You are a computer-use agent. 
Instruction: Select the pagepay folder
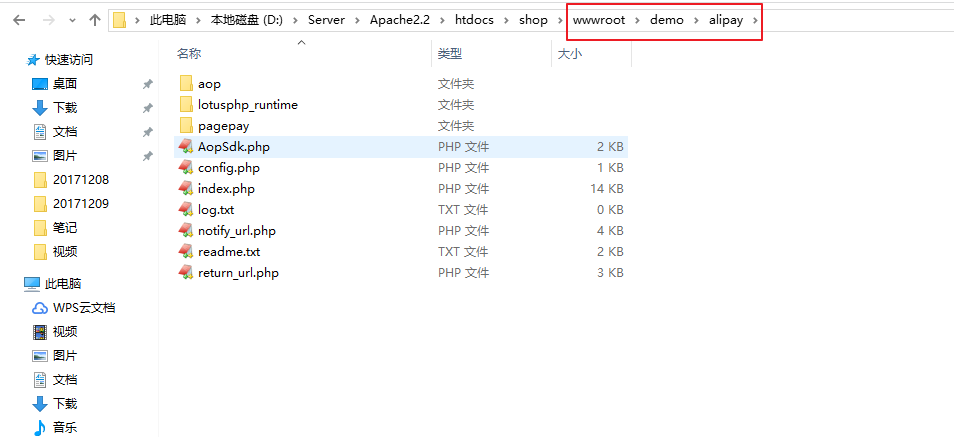pyautogui.click(x=223, y=126)
